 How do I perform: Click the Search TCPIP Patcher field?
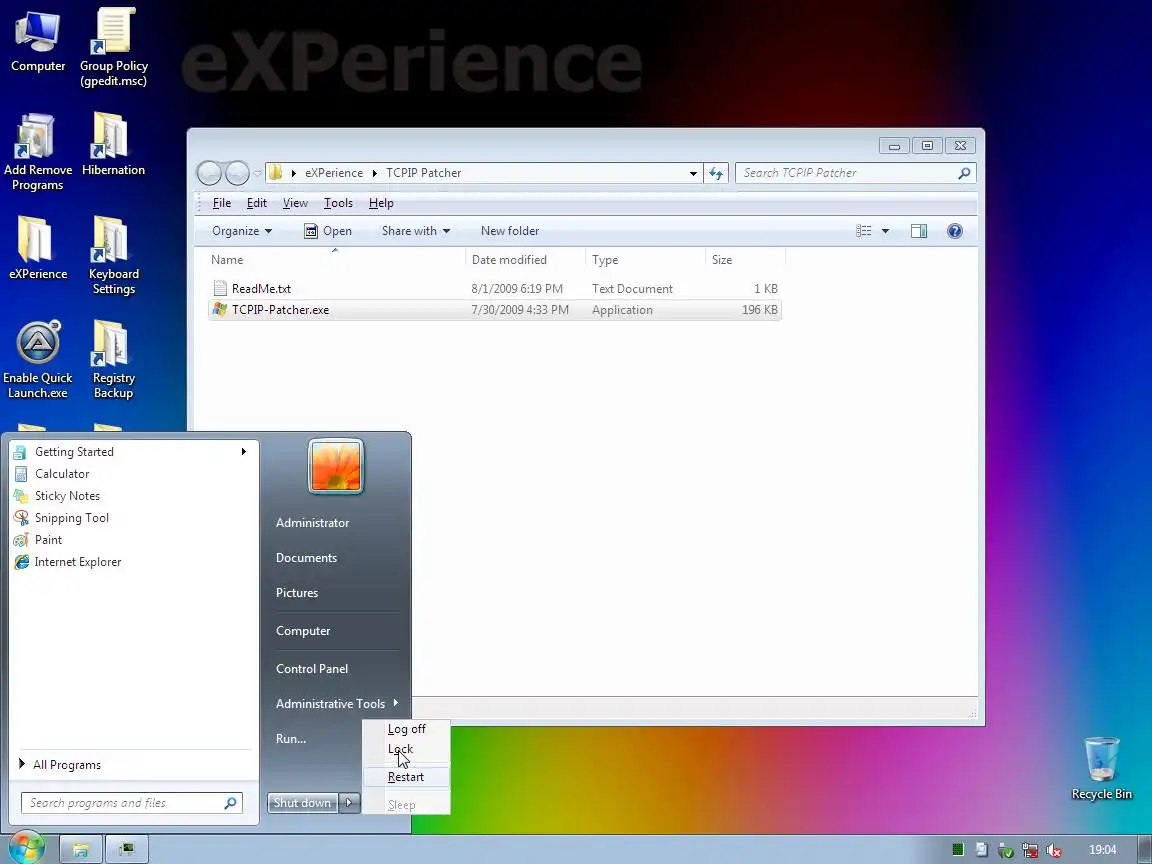(x=855, y=173)
